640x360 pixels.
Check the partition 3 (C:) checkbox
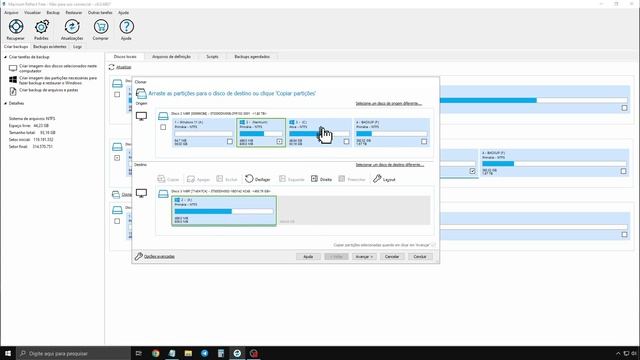pyautogui.click(x=347, y=142)
